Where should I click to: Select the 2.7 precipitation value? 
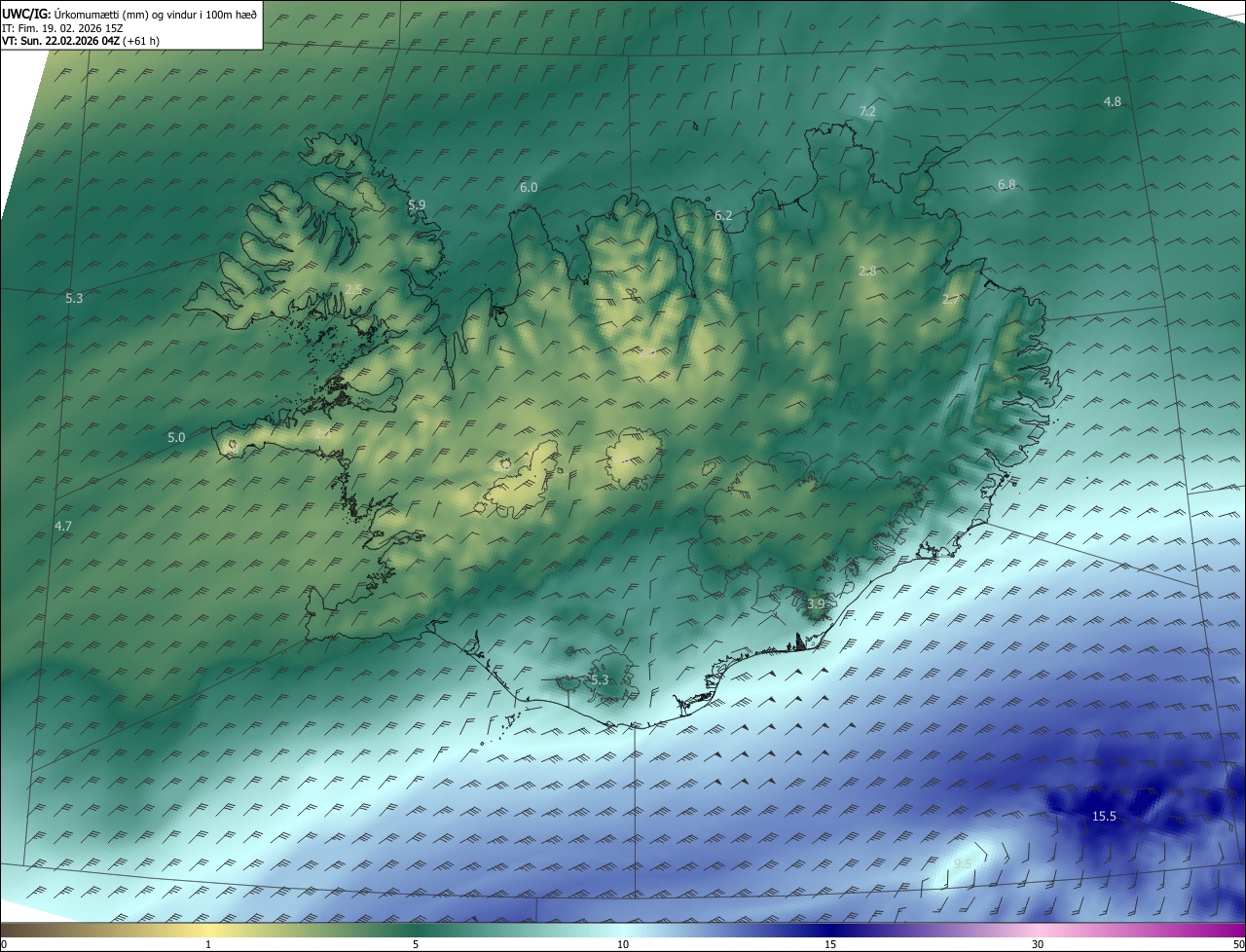point(950,299)
